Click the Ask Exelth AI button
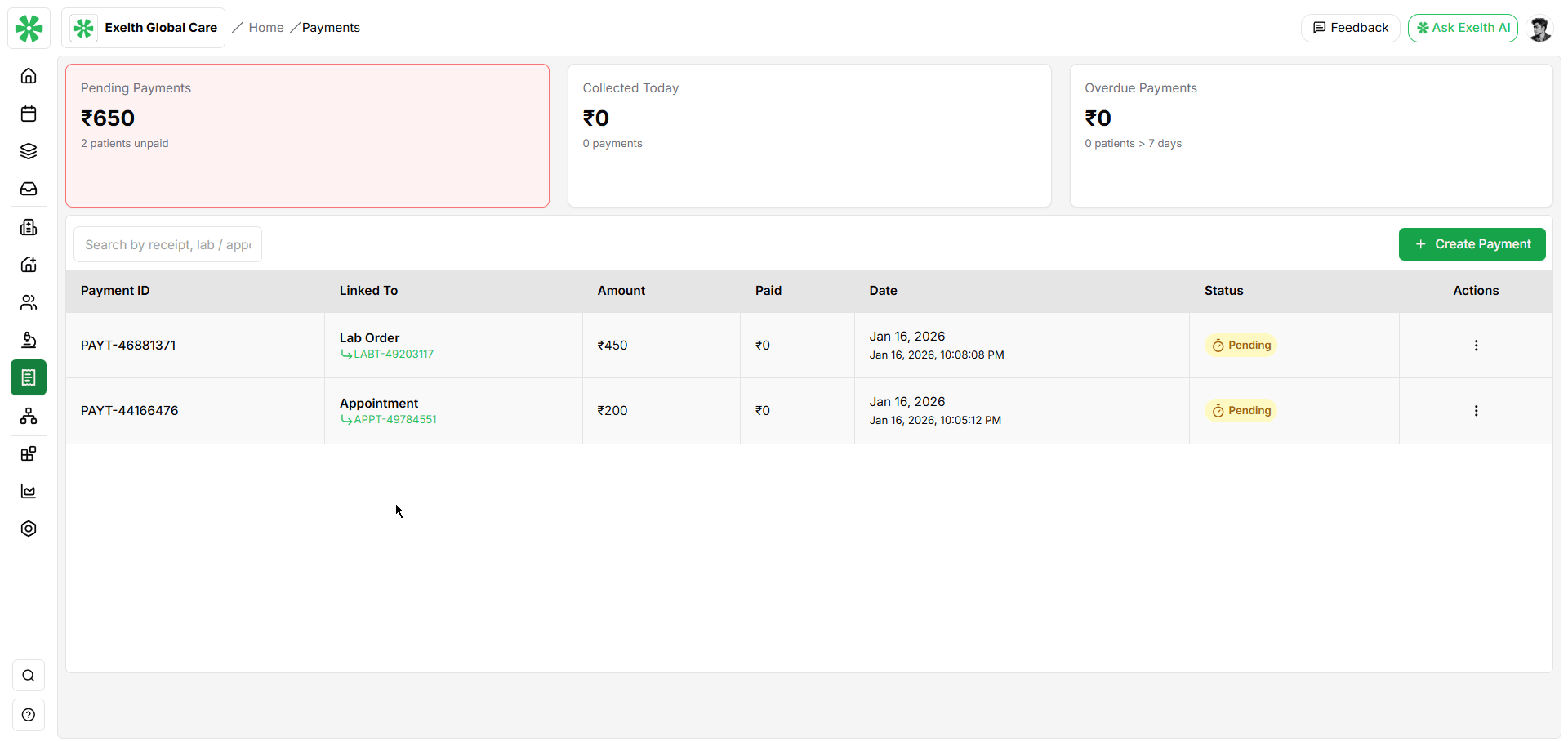 [1463, 27]
